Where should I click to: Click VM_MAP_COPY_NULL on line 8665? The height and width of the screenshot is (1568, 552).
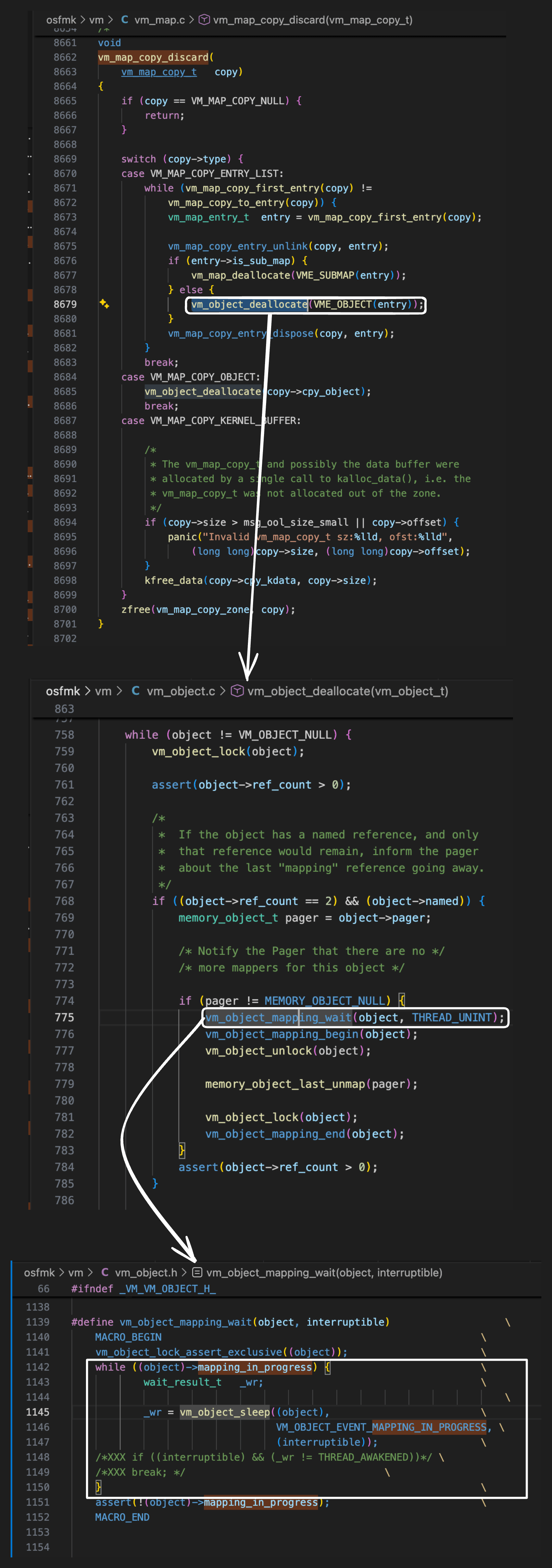tap(238, 100)
